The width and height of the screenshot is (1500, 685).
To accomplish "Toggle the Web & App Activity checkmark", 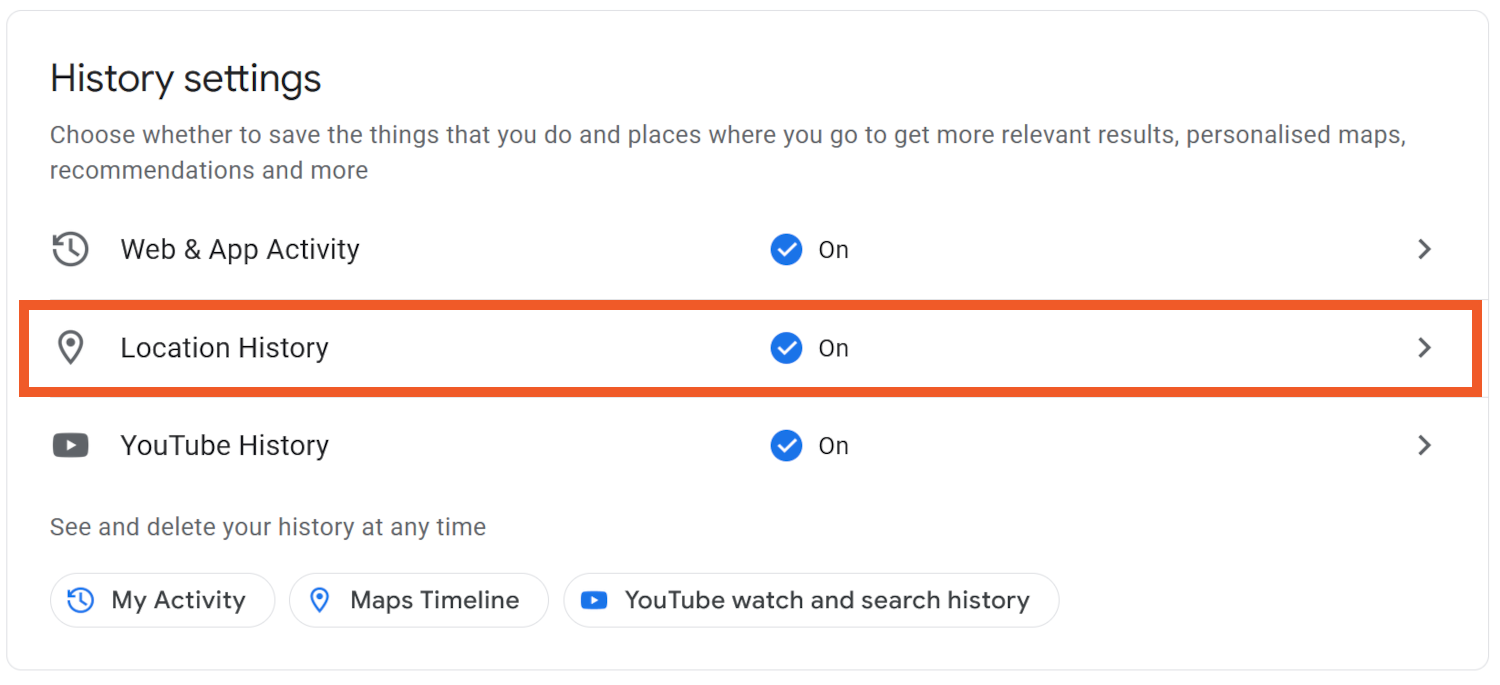I will pyautogui.click(x=786, y=249).
